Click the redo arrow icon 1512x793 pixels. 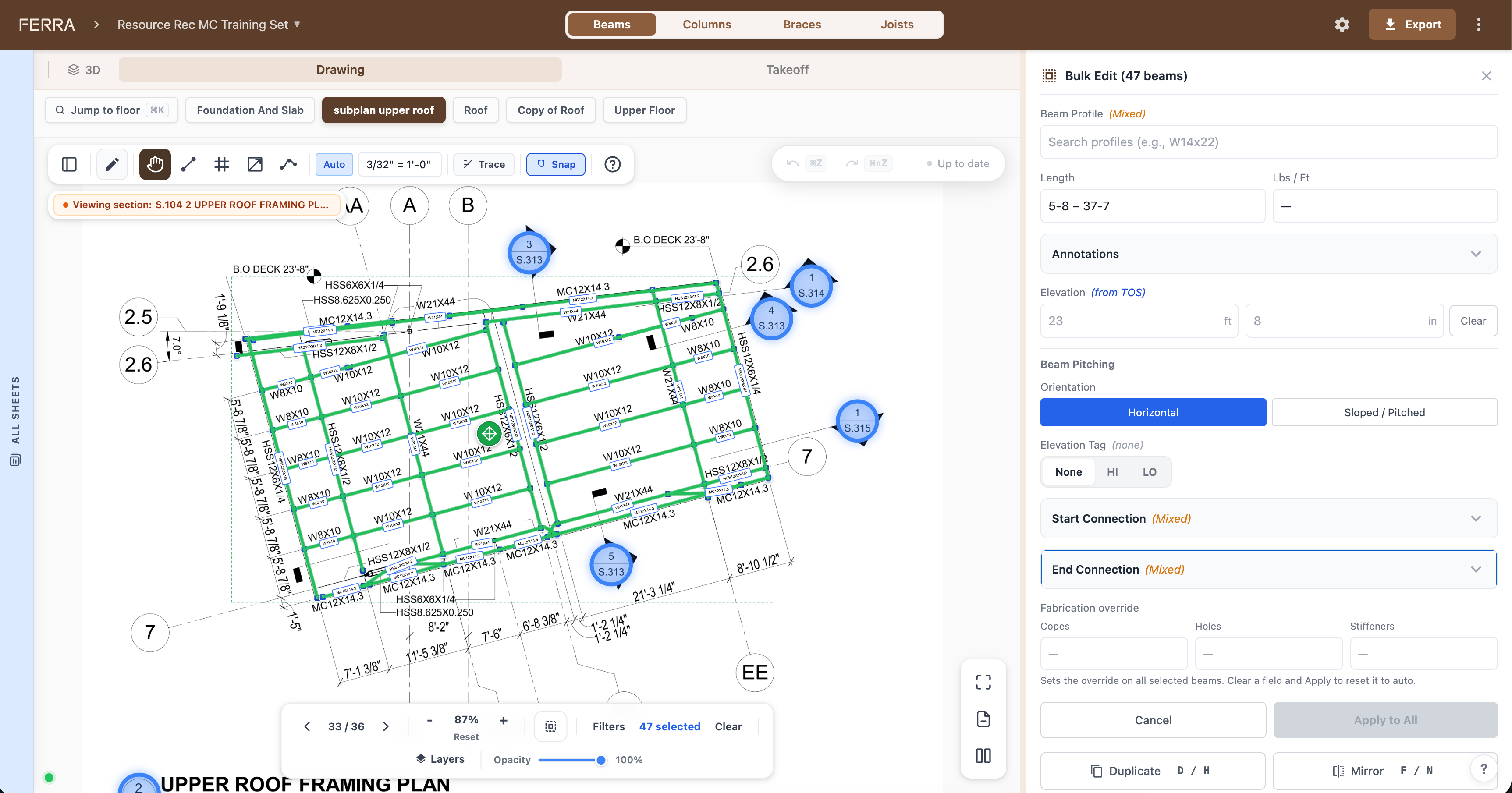click(x=852, y=164)
